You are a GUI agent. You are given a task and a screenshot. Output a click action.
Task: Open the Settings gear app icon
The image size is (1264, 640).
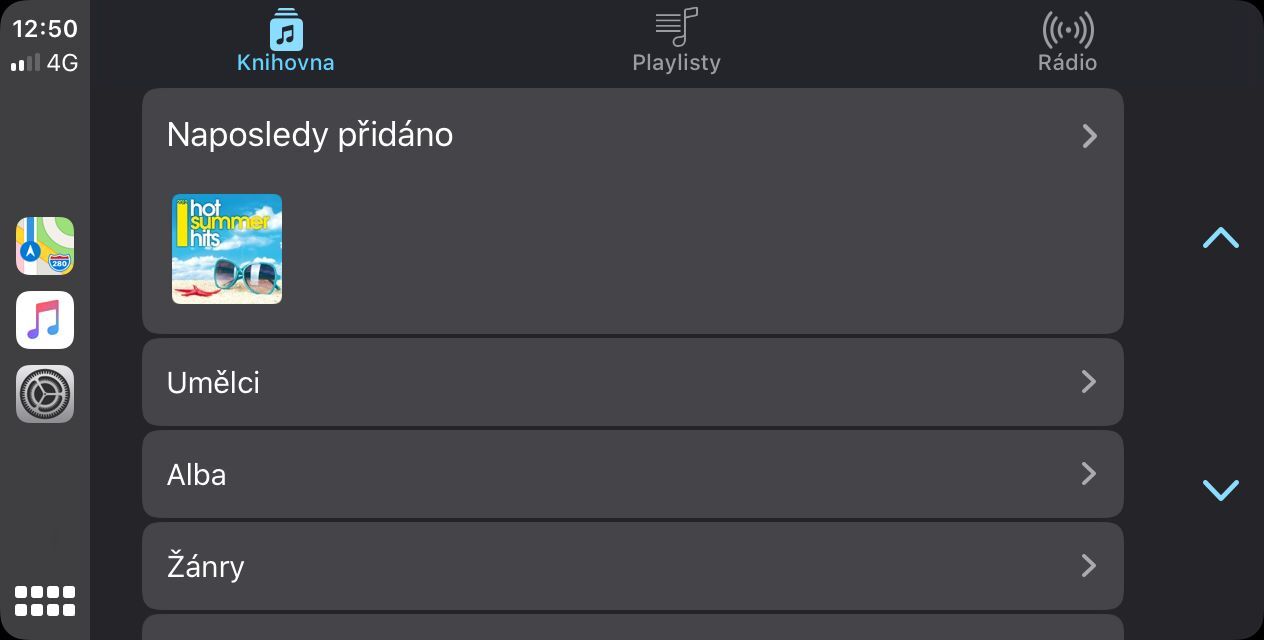coord(45,394)
